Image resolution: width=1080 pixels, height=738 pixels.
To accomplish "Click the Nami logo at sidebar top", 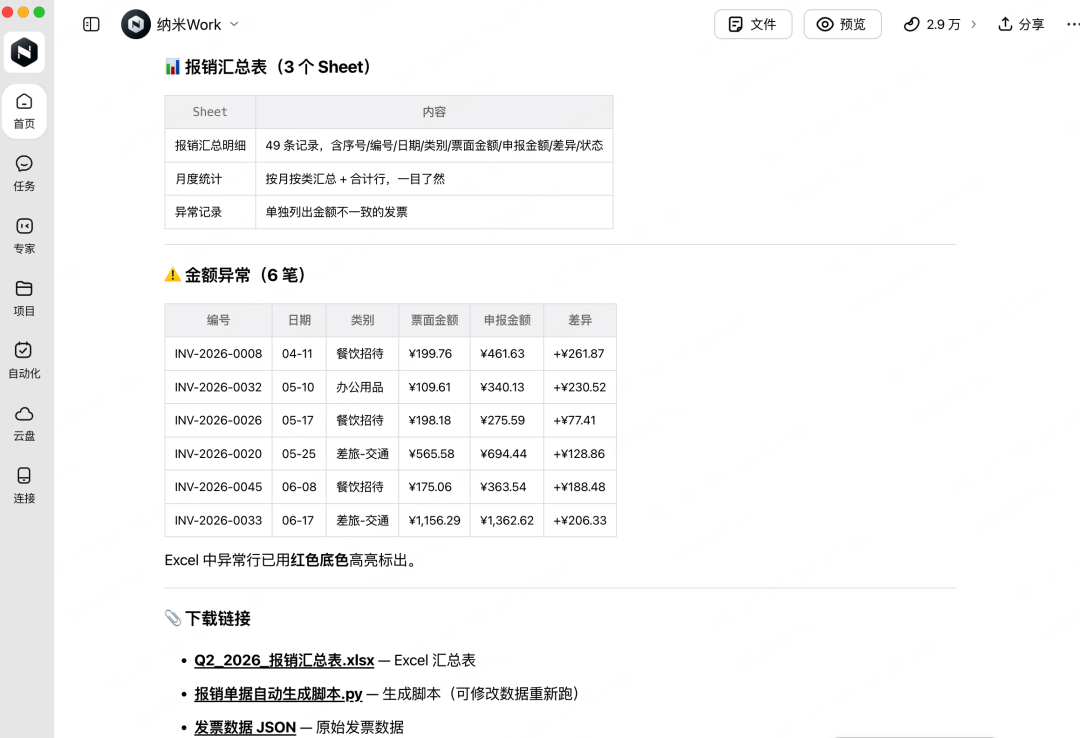I will (x=24, y=52).
